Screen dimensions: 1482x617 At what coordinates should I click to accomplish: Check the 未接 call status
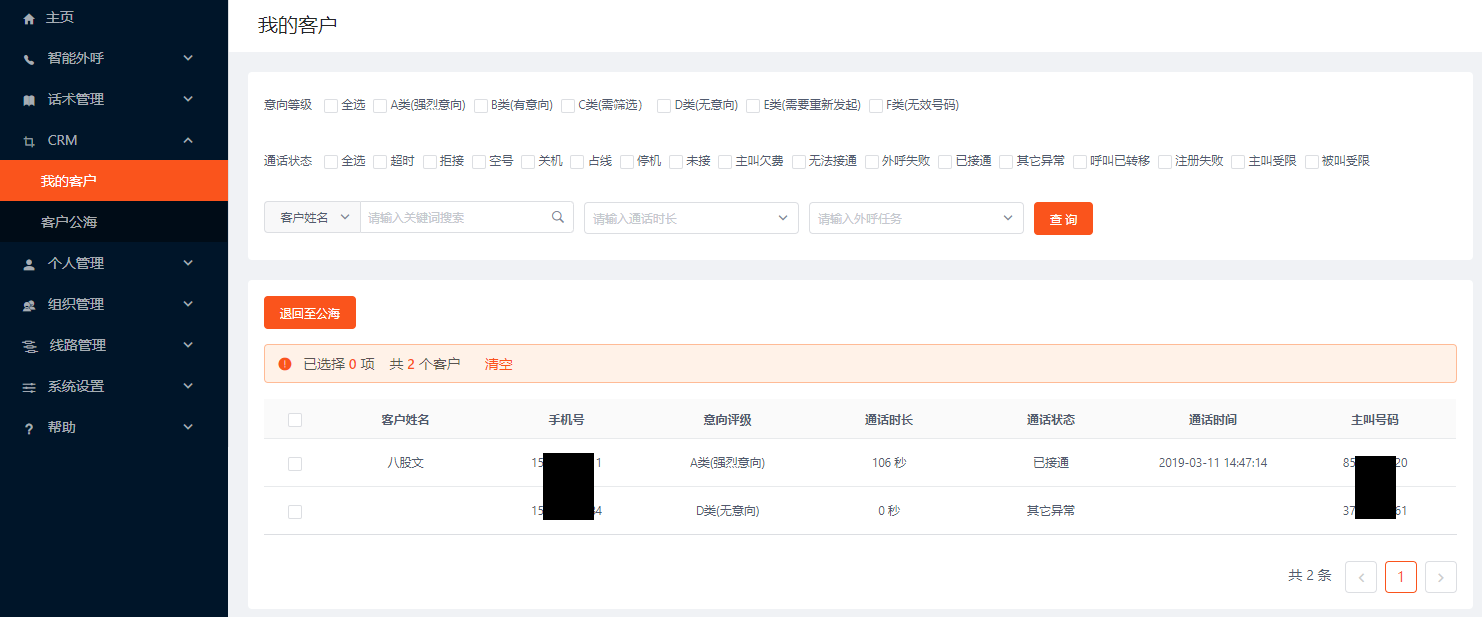[x=676, y=161]
